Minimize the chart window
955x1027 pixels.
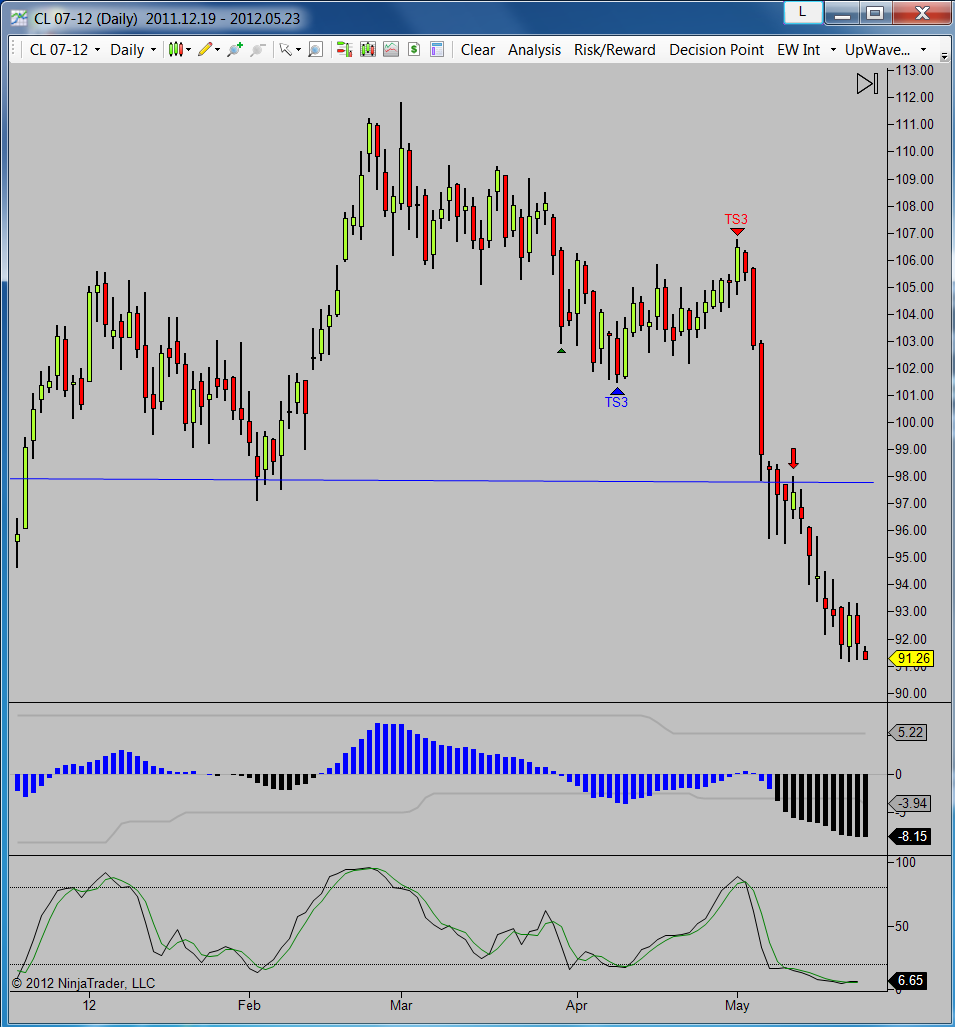pos(842,12)
